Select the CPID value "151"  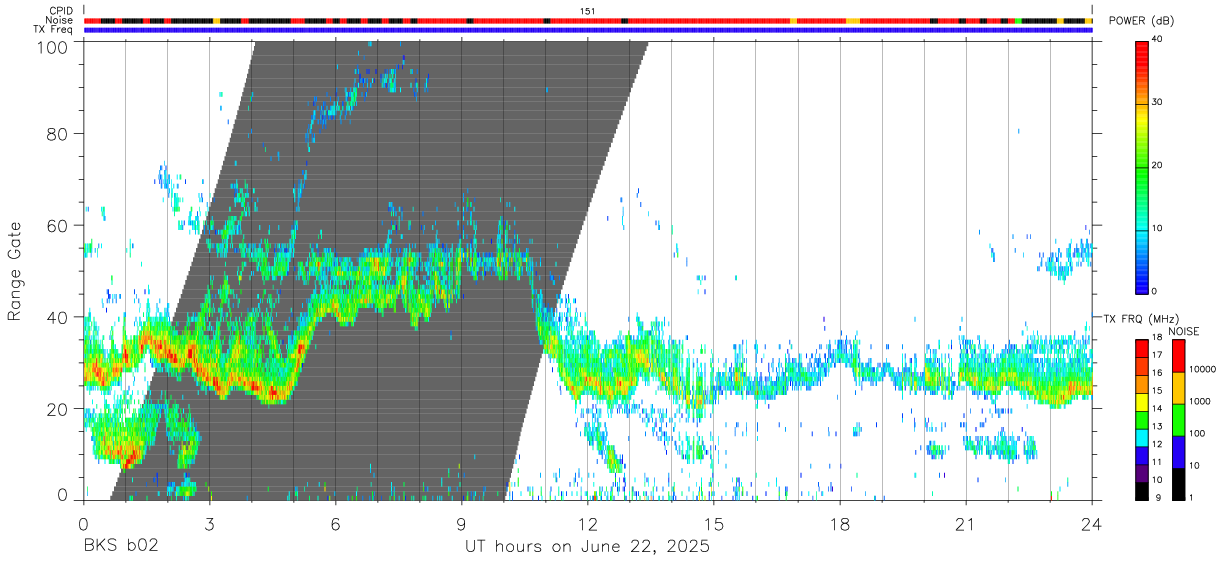pyautogui.click(x=587, y=11)
